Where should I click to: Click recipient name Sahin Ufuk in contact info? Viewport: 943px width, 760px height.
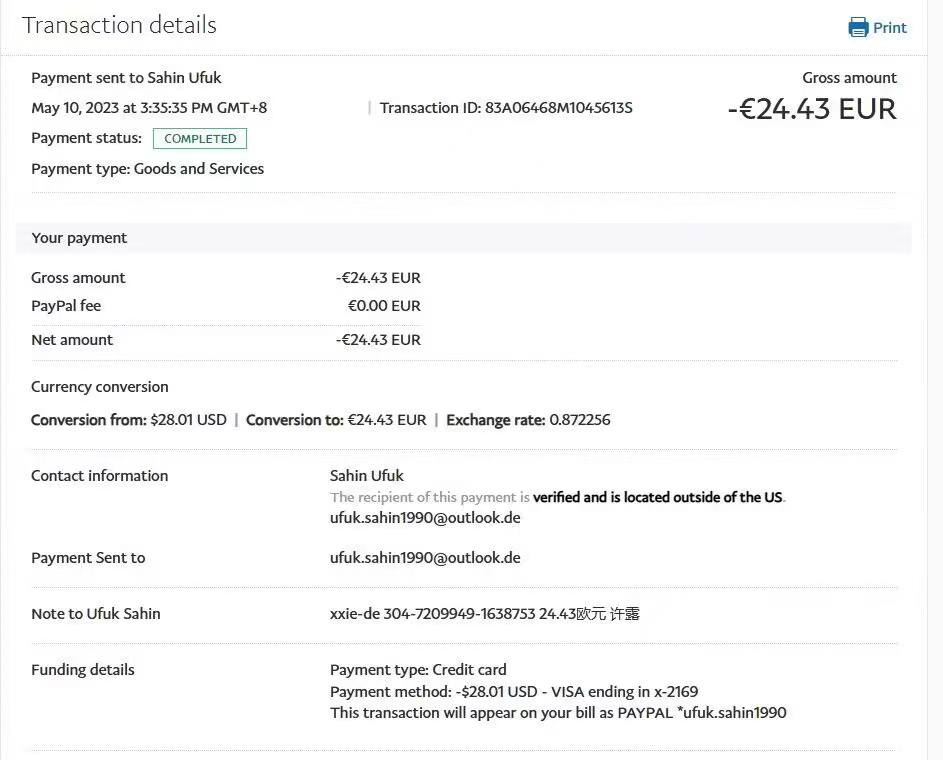[367, 476]
